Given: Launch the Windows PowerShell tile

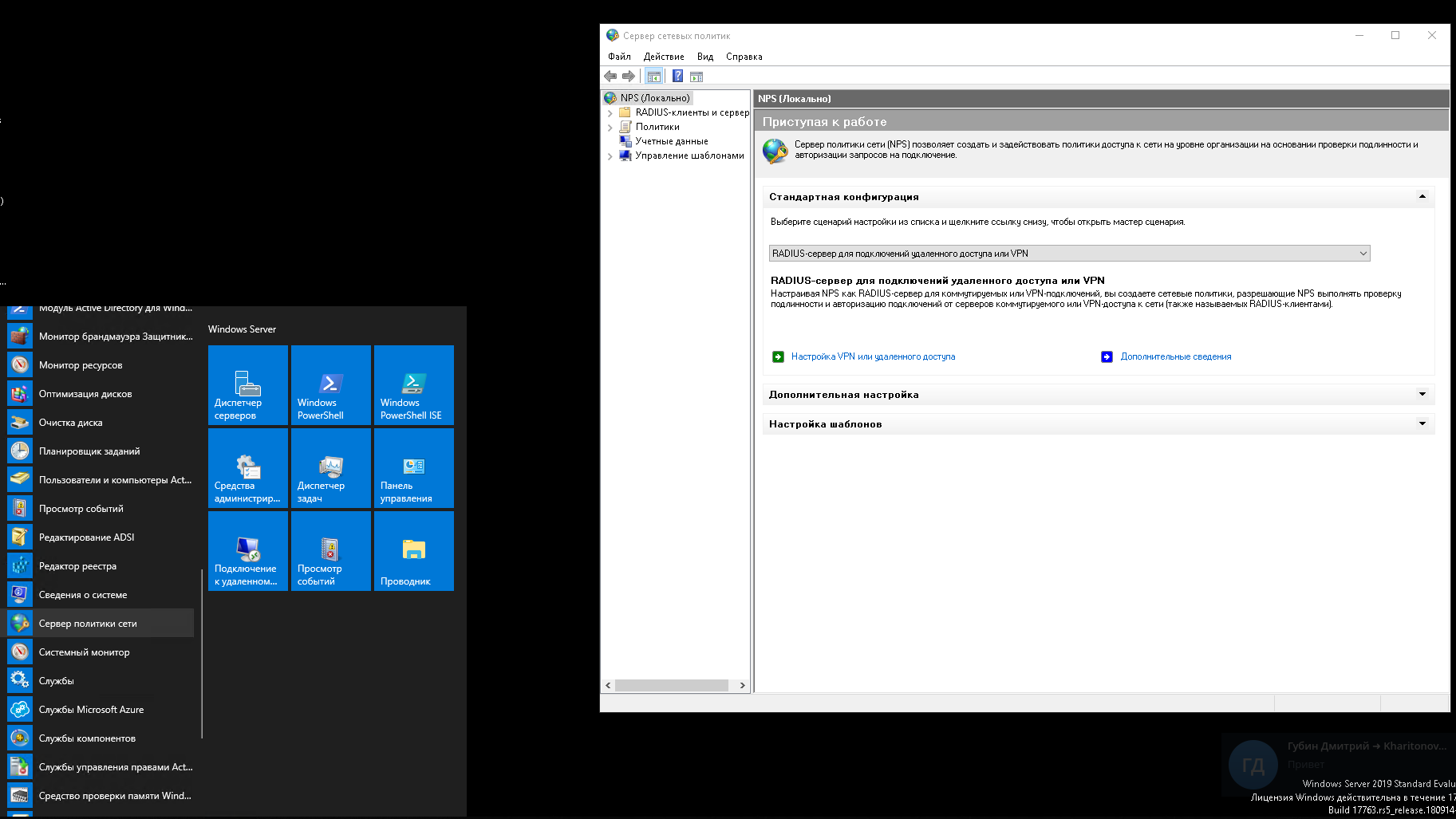Looking at the screenshot, I should point(331,385).
